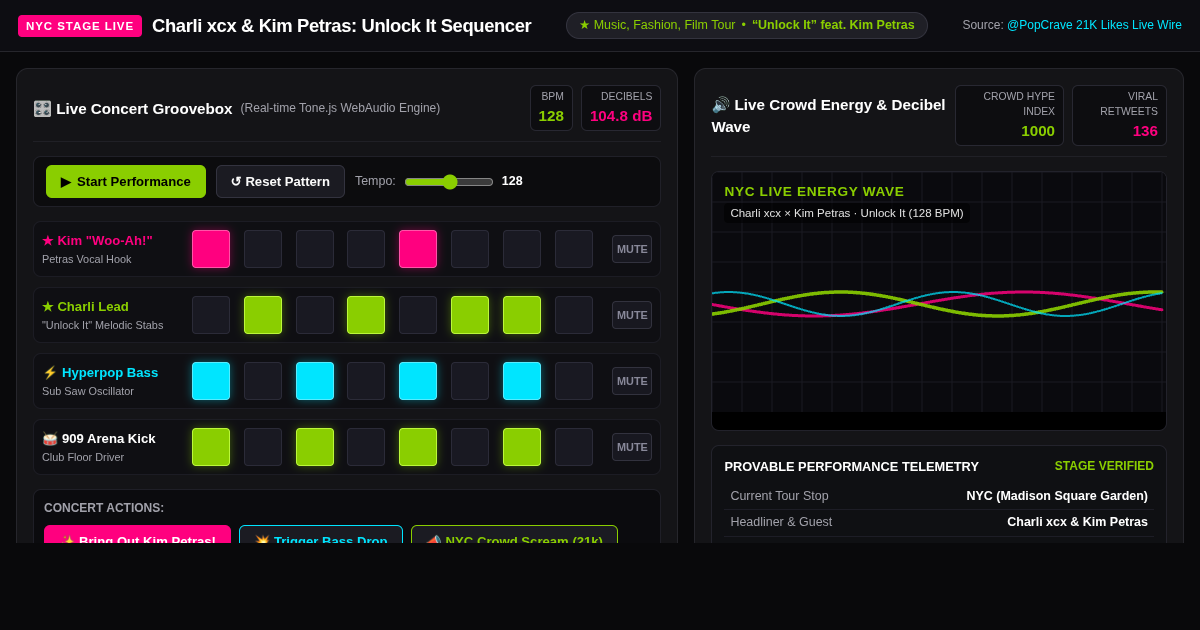
Task: Enable step 1 of Charli Lead row
Action: click(211, 315)
